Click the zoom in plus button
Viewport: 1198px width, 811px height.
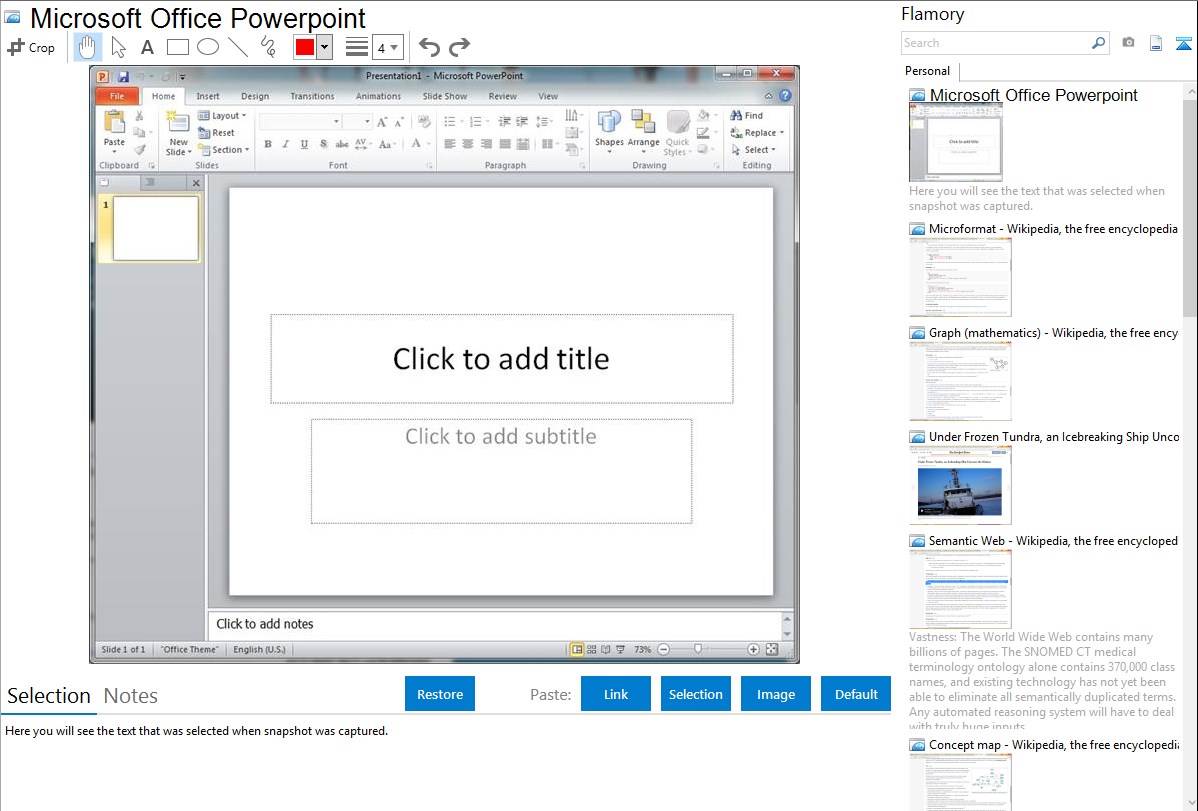753,650
